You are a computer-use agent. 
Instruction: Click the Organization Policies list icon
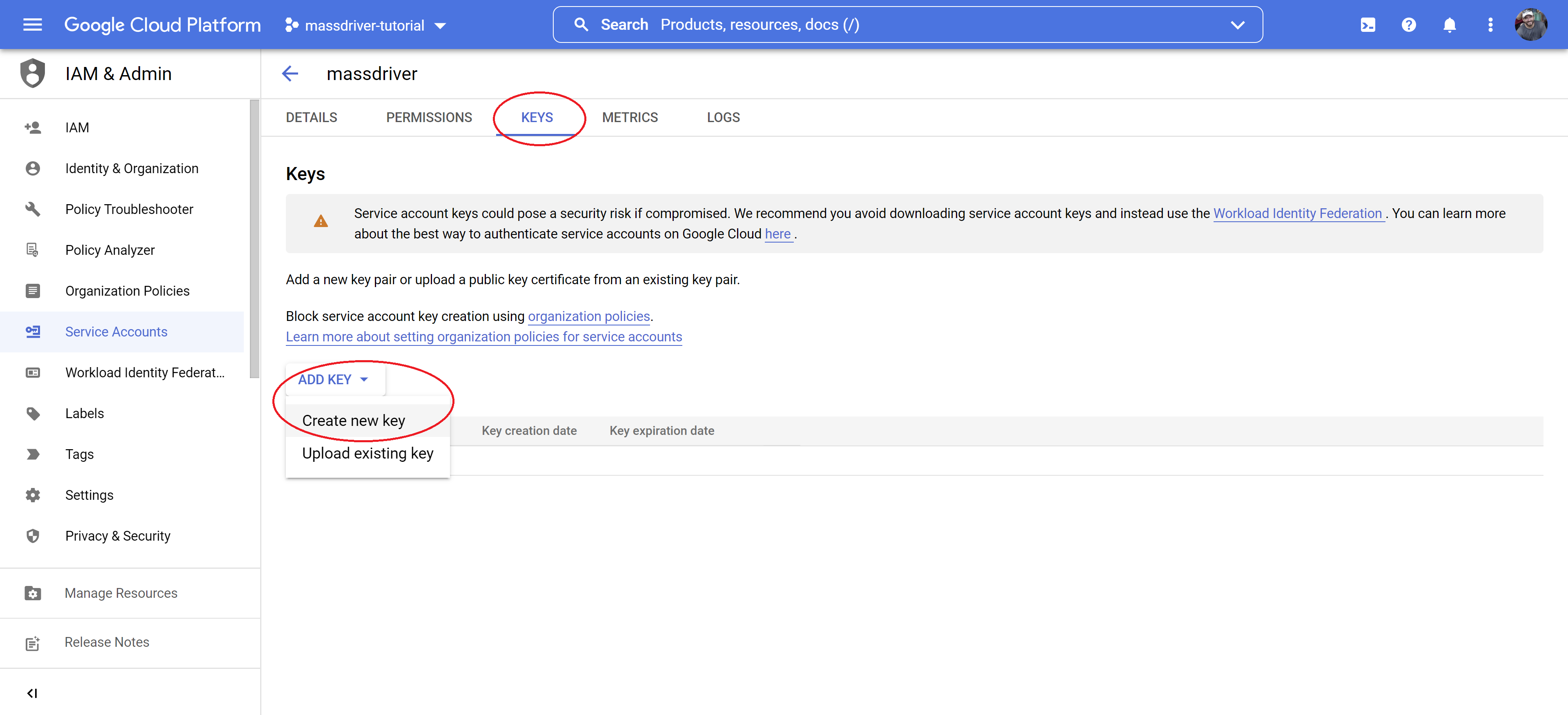click(x=33, y=291)
